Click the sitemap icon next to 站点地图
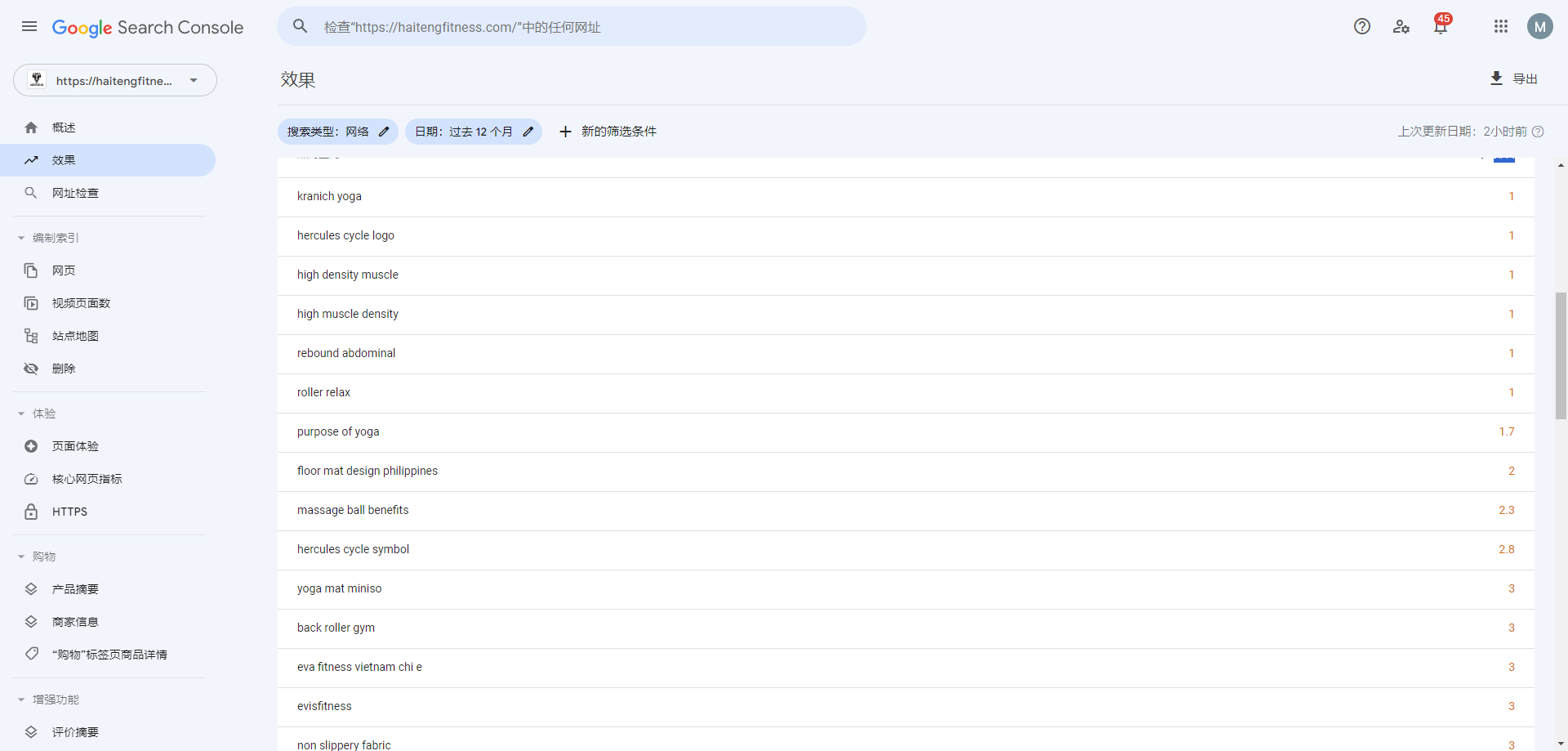 click(x=31, y=336)
